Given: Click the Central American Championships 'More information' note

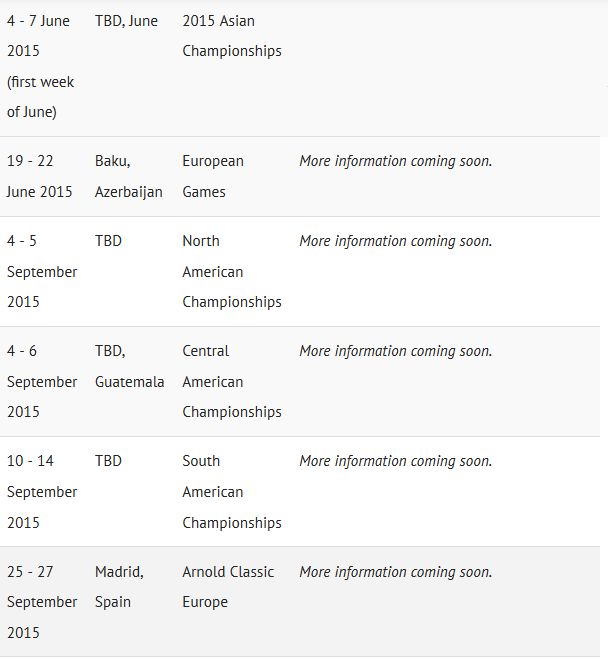Looking at the screenshot, I should click(x=395, y=351).
